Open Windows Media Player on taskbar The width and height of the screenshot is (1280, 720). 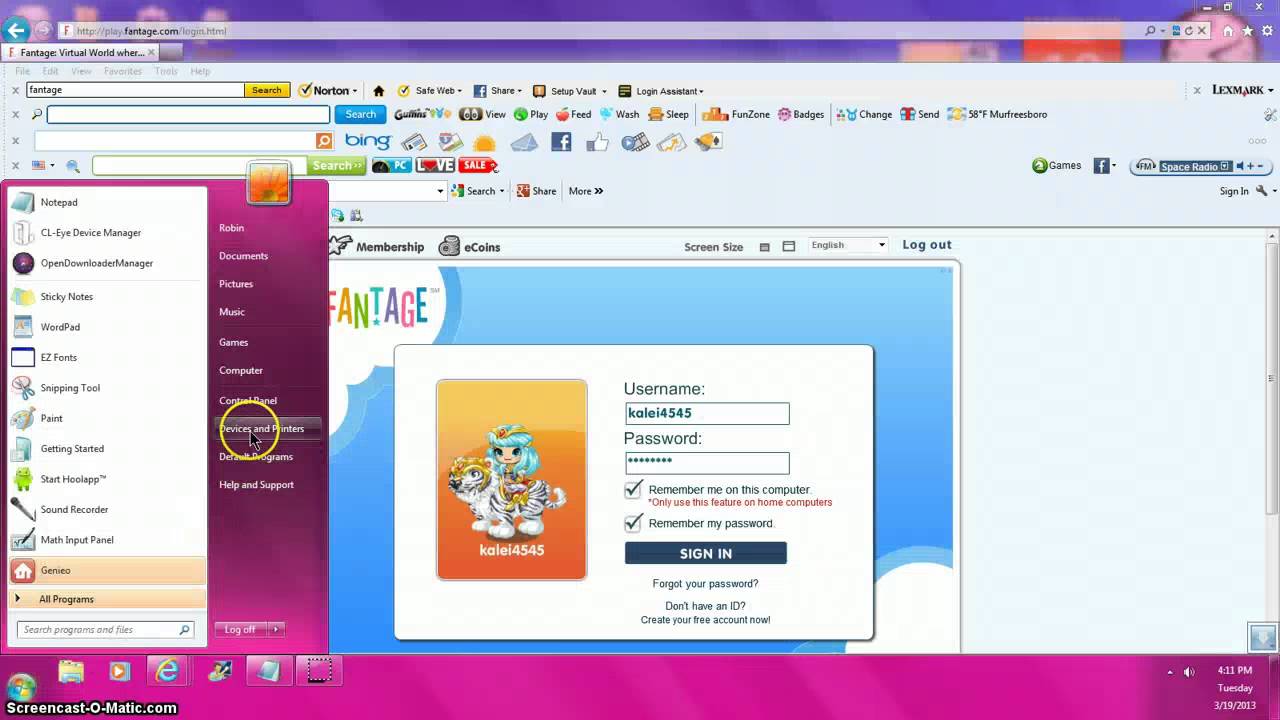119,672
